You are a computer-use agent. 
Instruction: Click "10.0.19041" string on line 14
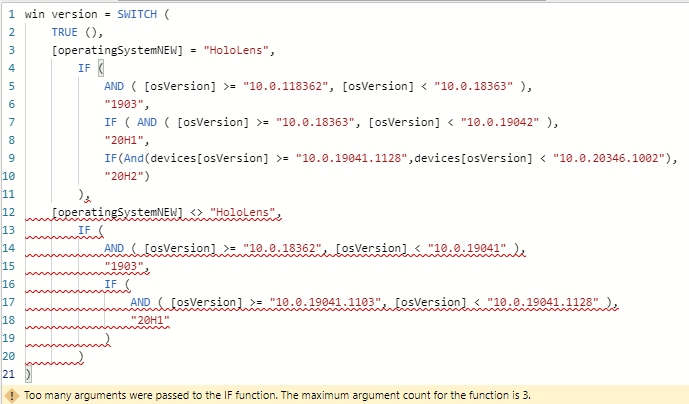point(467,249)
